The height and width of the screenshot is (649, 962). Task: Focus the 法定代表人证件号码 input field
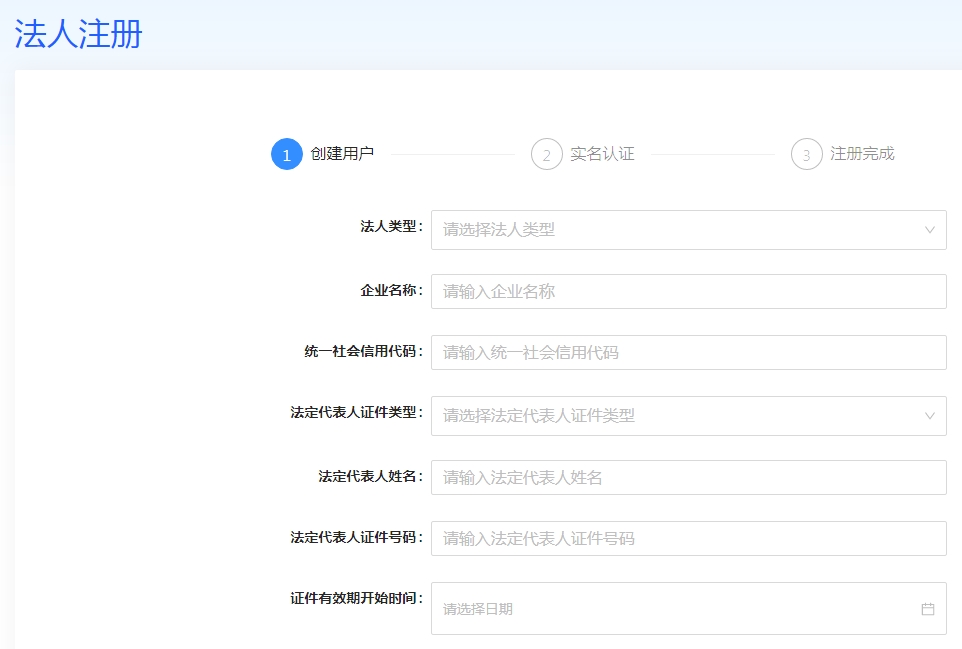(688, 539)
